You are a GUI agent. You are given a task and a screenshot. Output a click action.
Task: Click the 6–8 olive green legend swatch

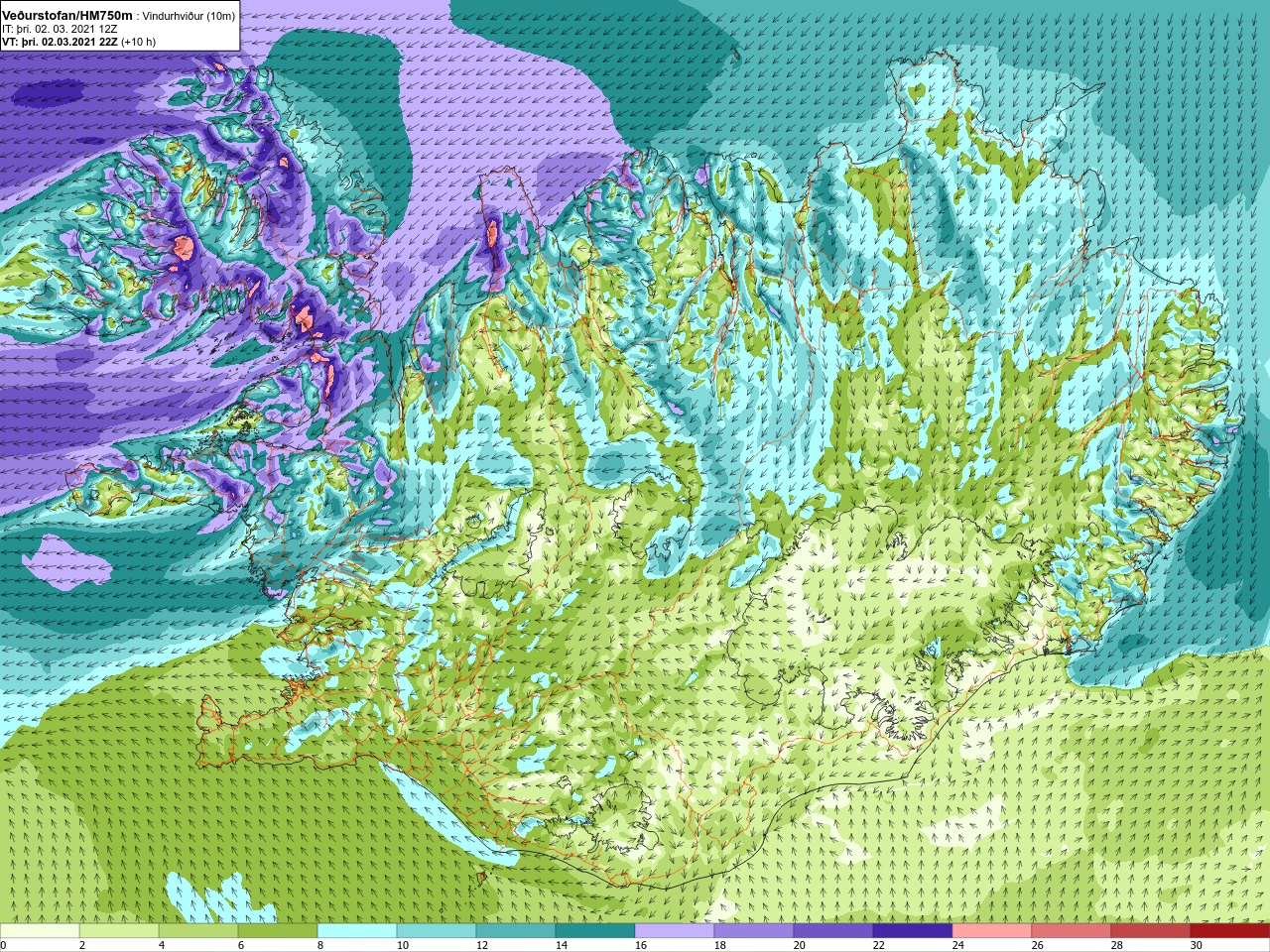click(278, 931)
